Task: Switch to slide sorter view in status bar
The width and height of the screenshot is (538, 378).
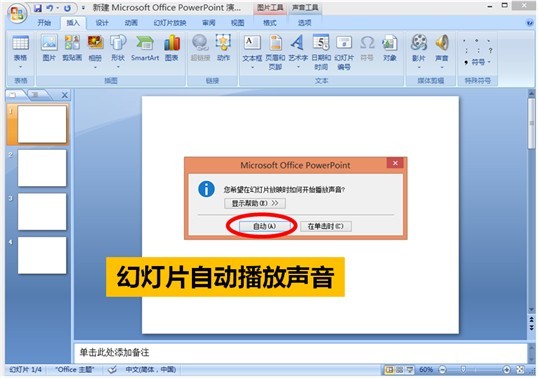Action: tap(399, 370)
